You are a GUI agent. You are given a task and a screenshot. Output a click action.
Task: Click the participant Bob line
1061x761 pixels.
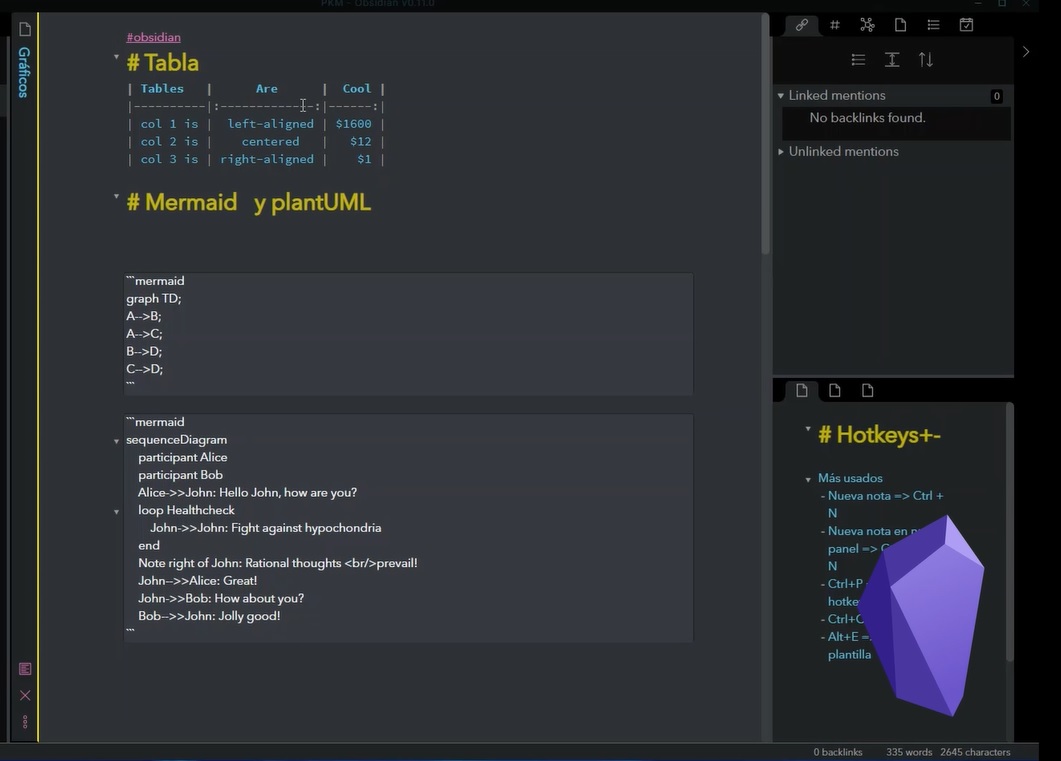pyautogui.click(x=180, y=475)
